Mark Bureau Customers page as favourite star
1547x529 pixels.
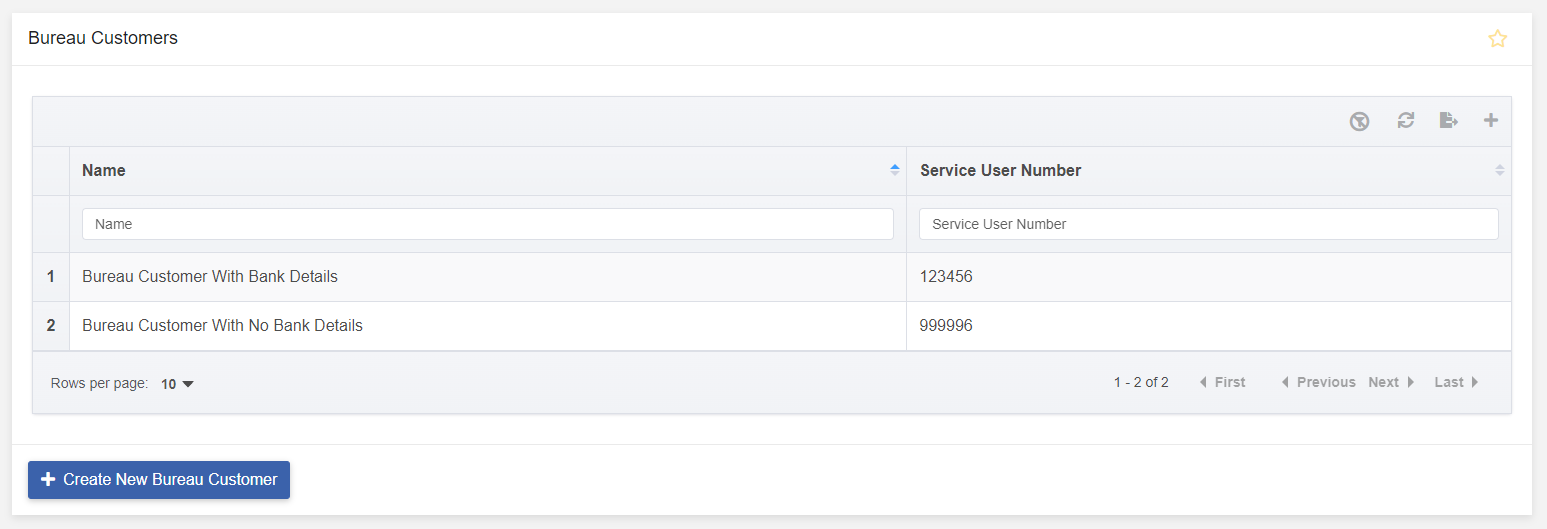tap(1497, 39)
